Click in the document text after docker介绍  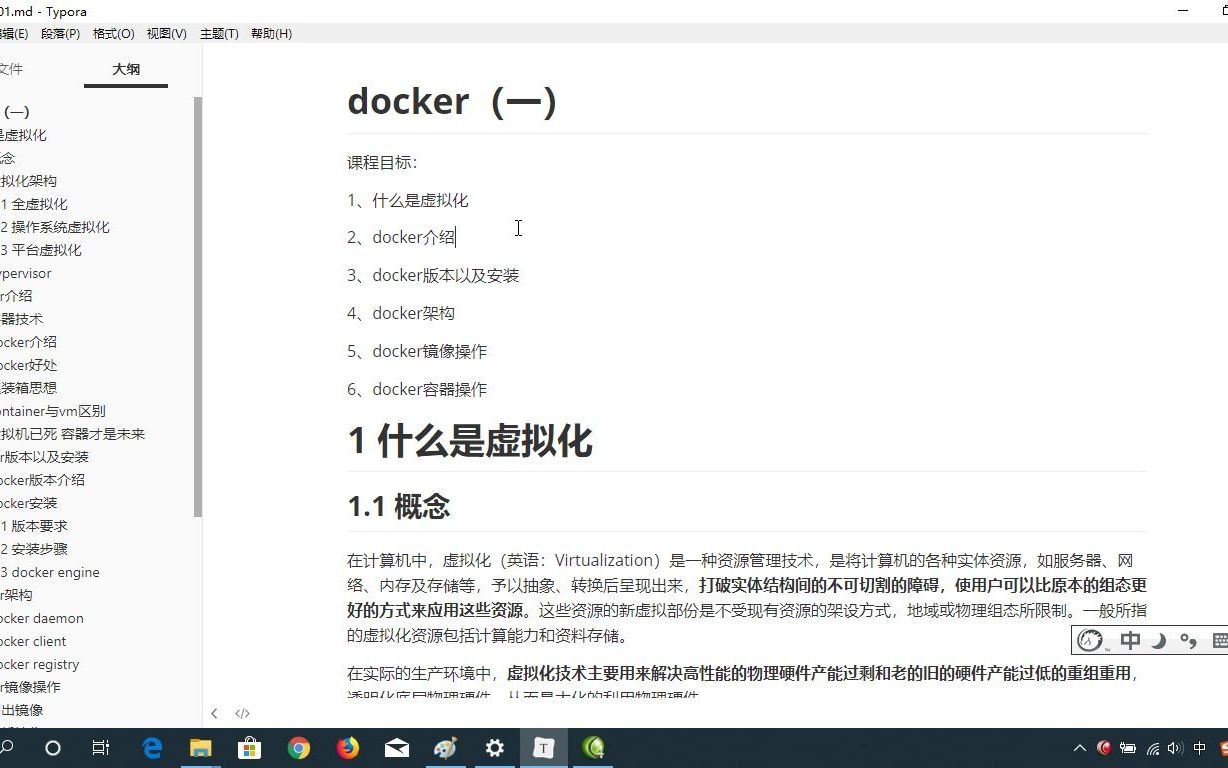coord(457,237)
